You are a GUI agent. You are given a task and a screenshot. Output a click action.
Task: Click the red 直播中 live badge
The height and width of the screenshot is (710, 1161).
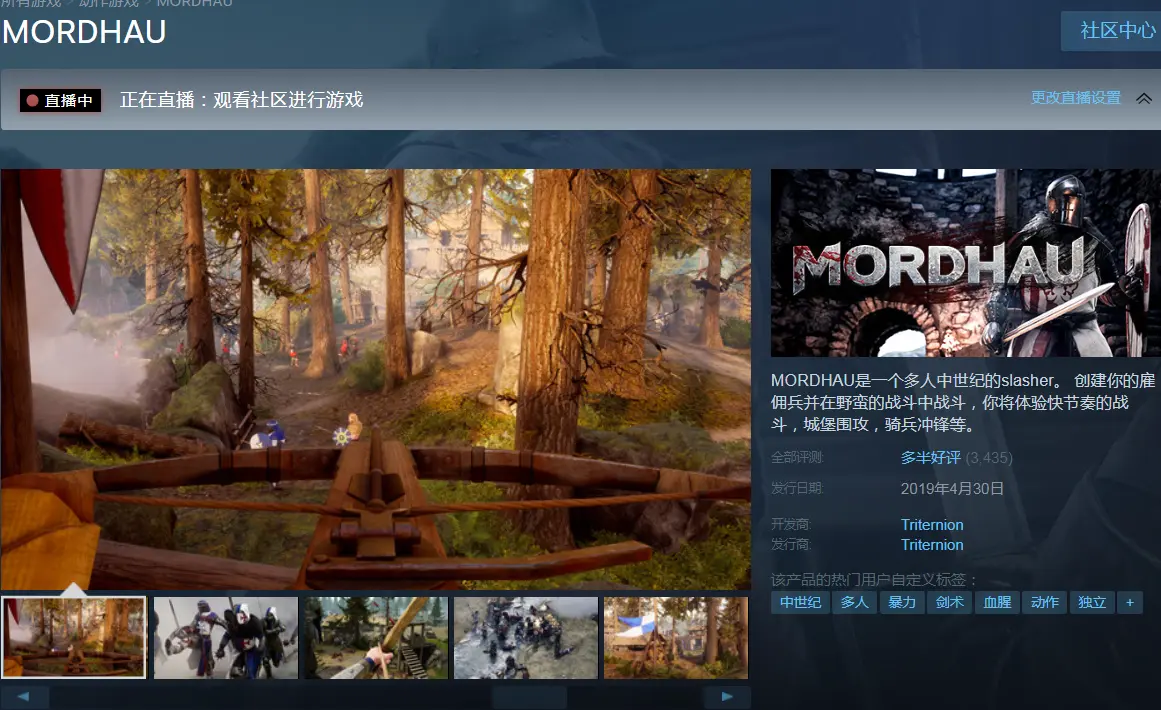[x=60, y=100]
